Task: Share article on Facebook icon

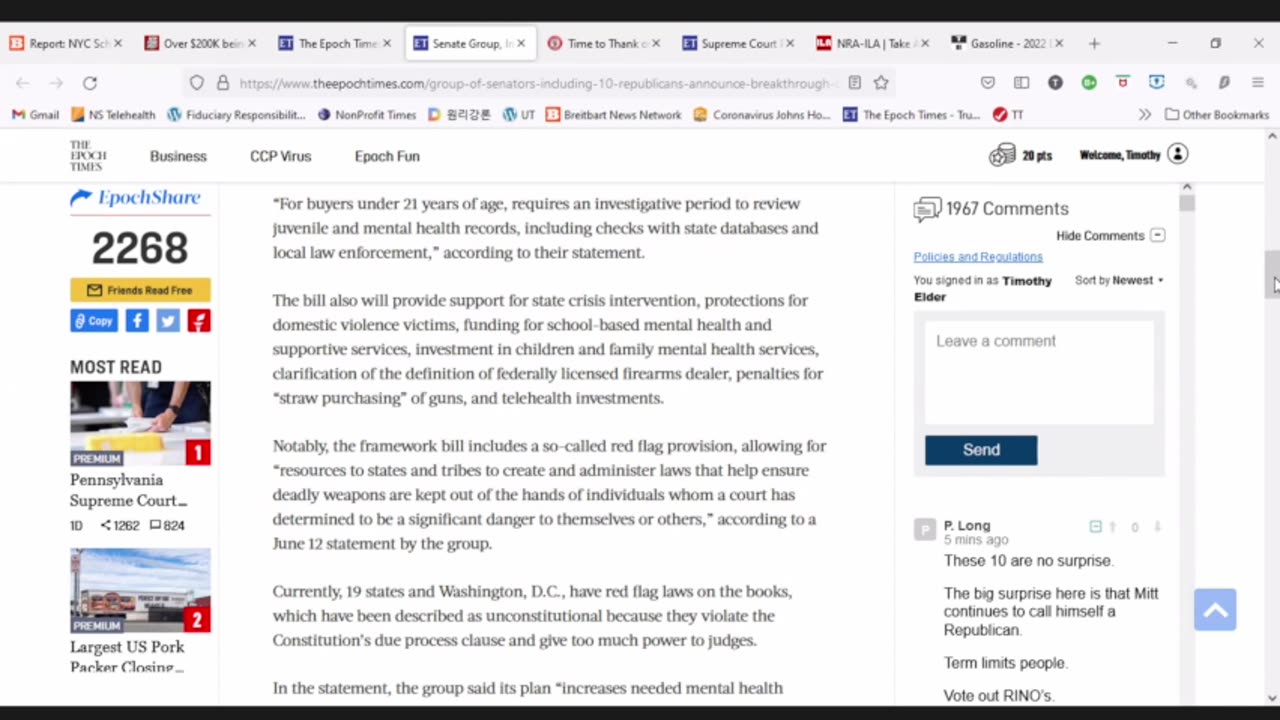Action: (137, 321)
